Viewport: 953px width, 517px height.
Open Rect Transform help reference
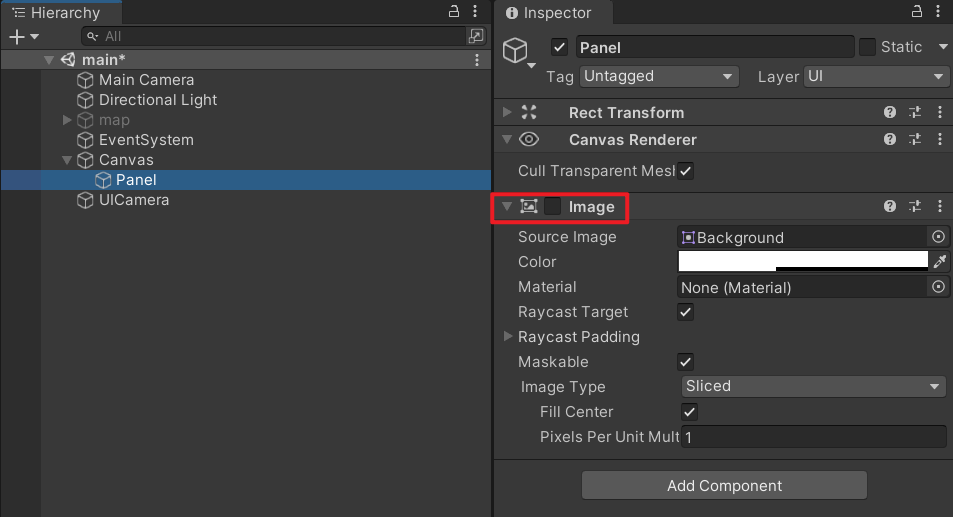890,112
